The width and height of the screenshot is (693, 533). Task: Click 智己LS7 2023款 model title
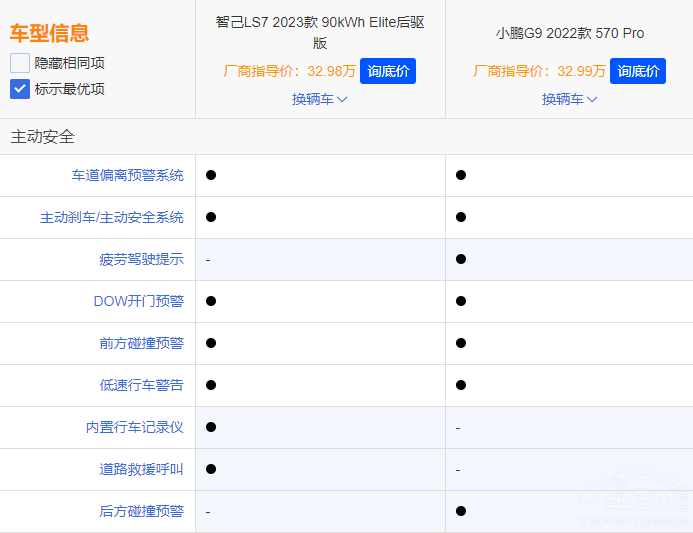pyautogui.click(x=320, y=32)
